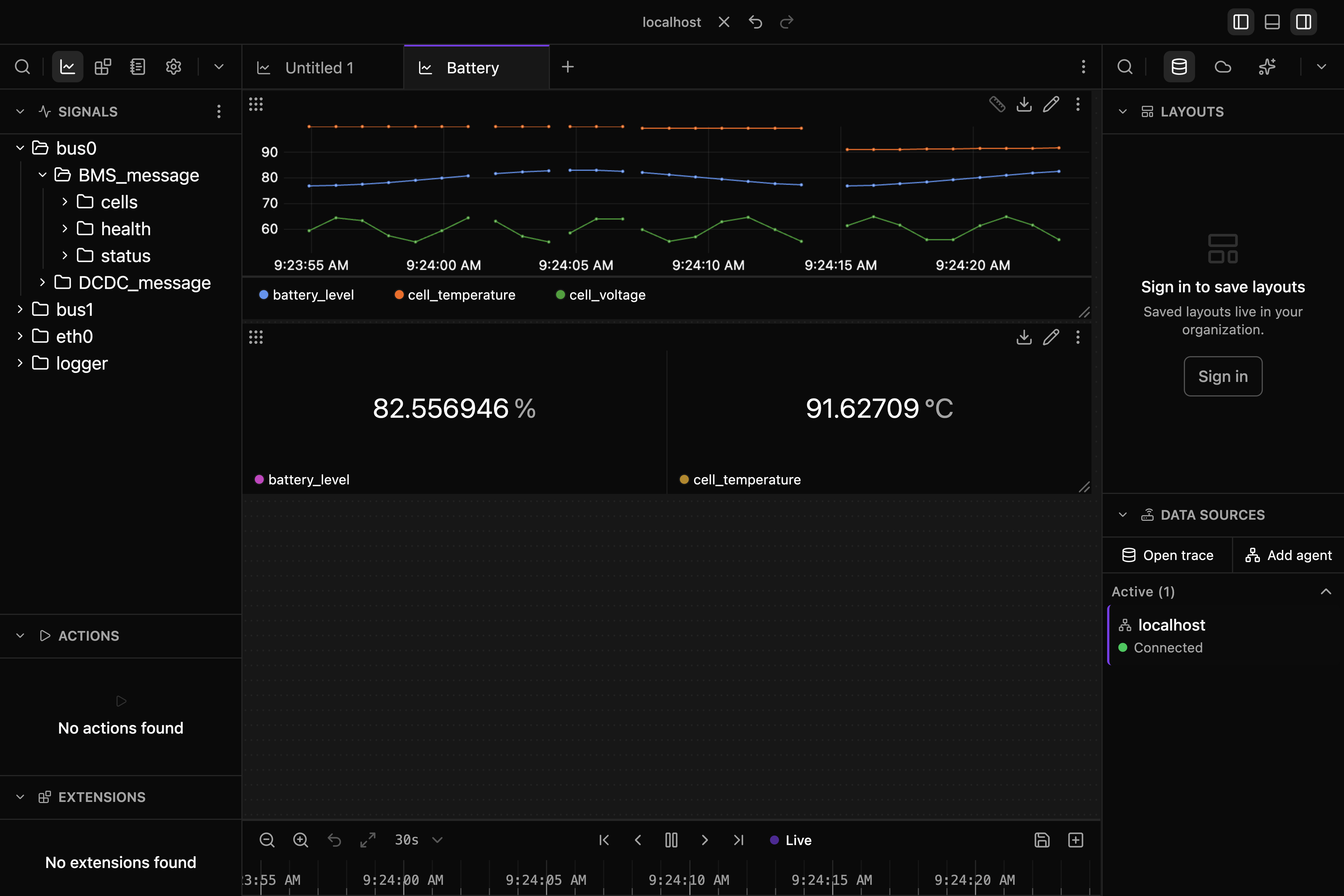Click Add agent button
1344x896 pixels.
coord(1289,555)
